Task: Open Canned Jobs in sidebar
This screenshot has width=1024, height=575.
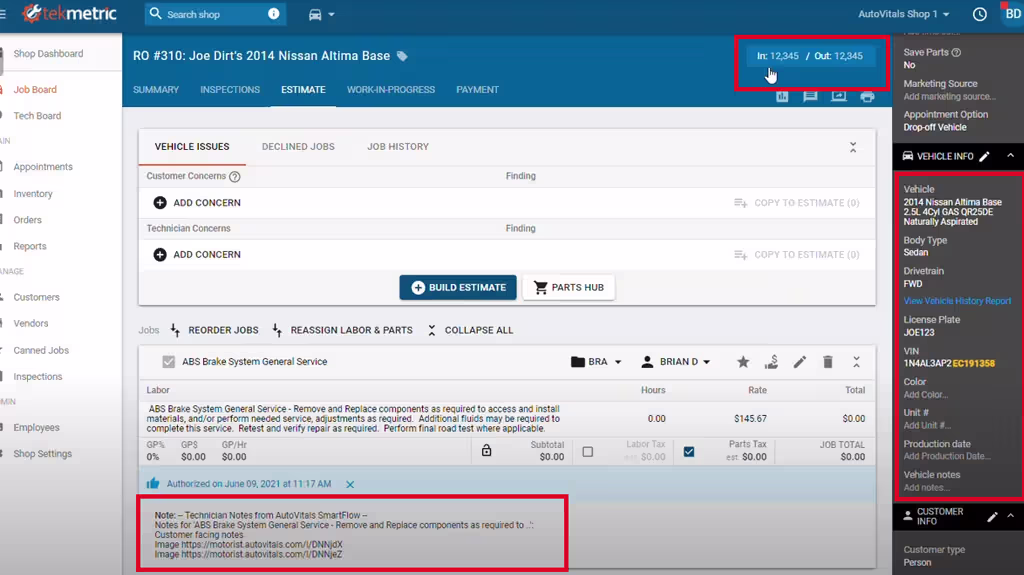Action: coord(41,350)
